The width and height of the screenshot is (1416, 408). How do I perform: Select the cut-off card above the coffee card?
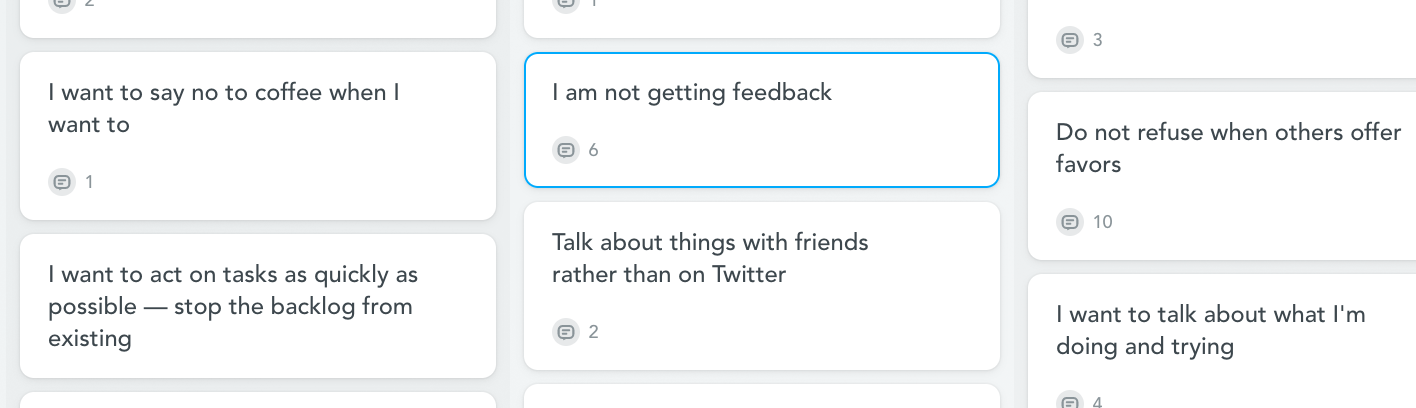point(258,19)
